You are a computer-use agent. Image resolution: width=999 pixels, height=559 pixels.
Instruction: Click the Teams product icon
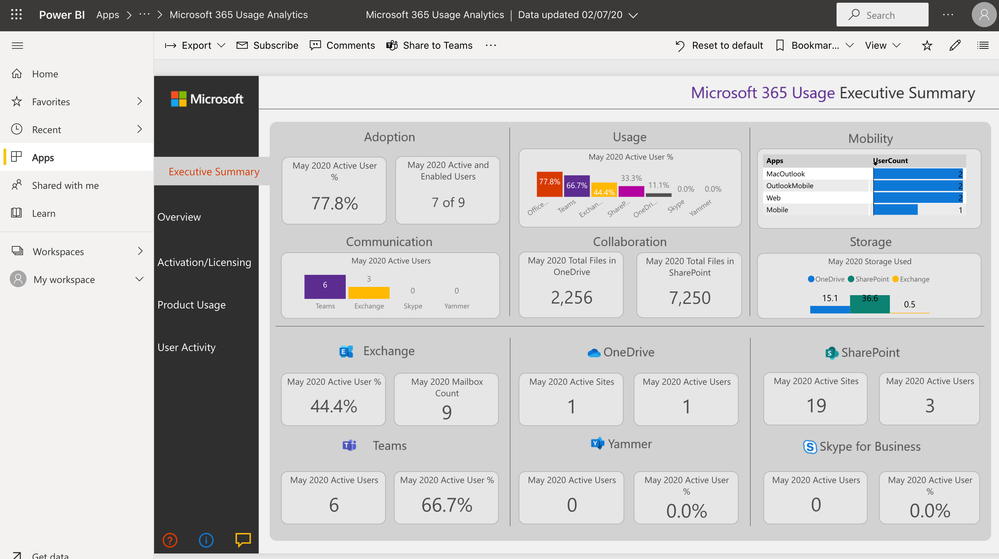349,446
